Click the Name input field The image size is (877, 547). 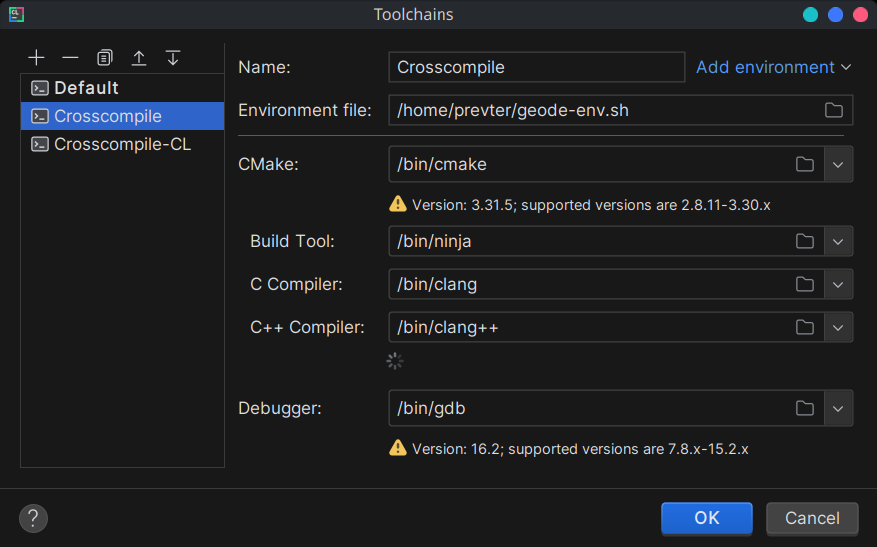pyautogui.click(x=536, y=67)
